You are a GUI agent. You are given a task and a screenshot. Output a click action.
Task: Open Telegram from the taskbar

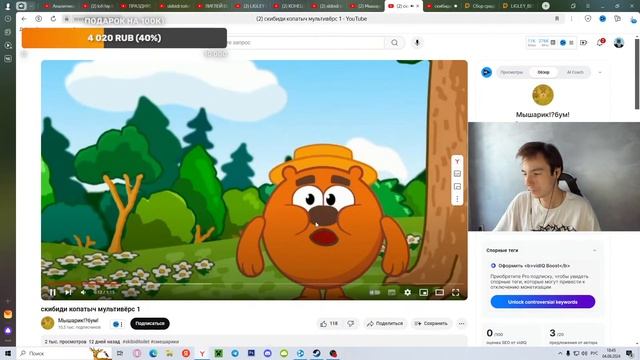pos(235,353)
